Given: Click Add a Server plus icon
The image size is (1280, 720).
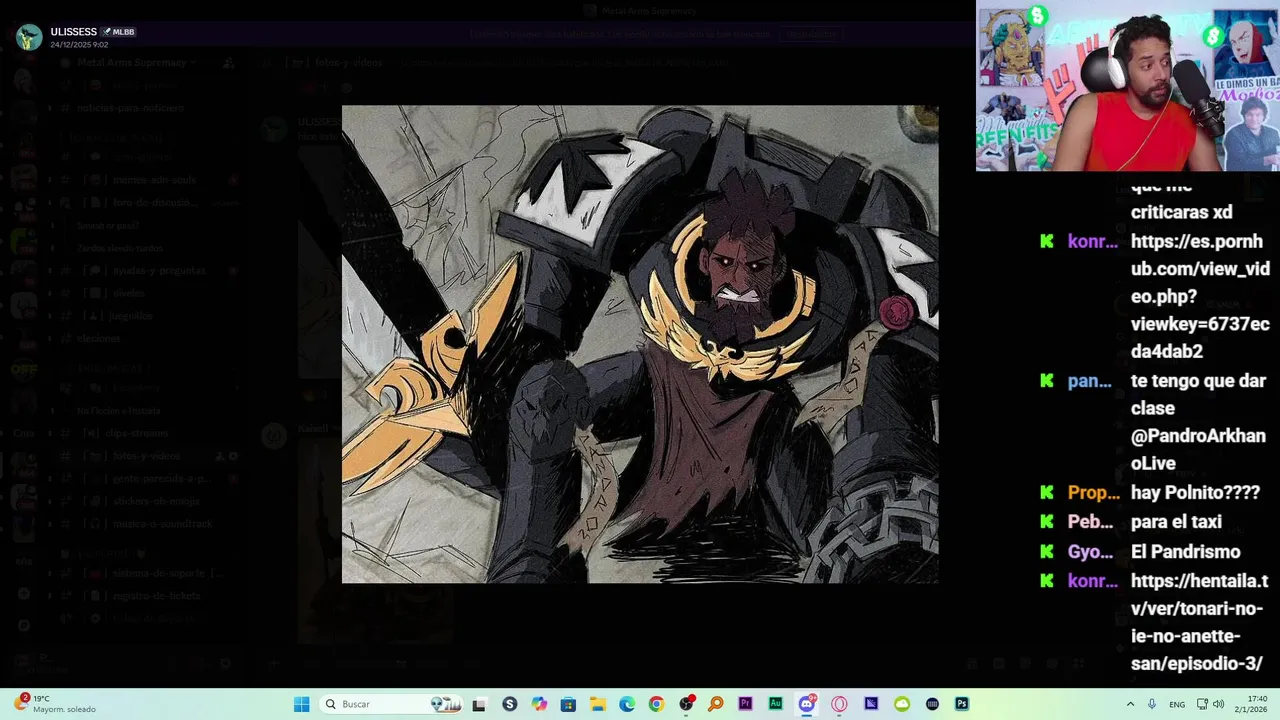Looking at the screenshot, I should point(24,594).
